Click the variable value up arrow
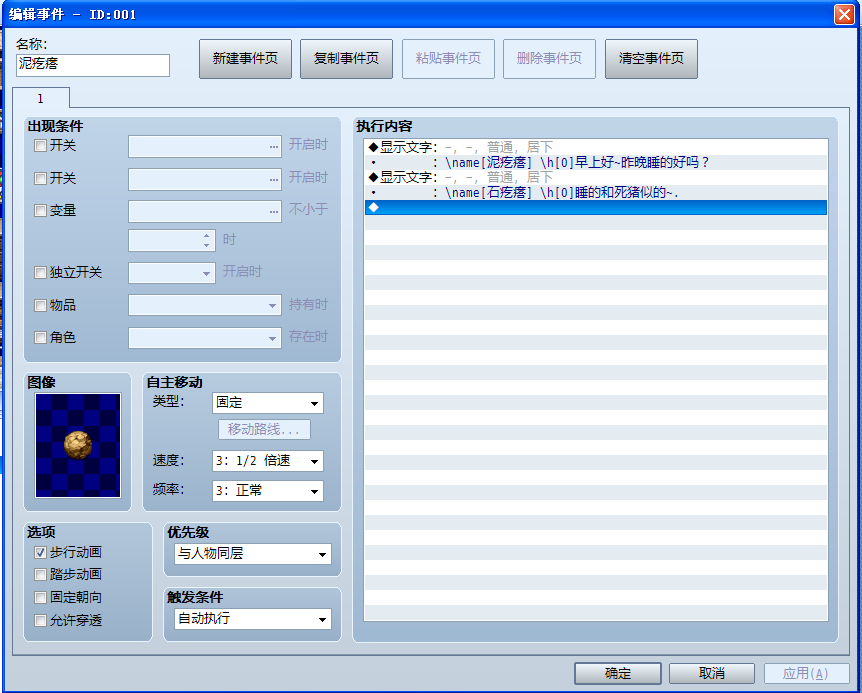Viewport: 862px width, 693px height. coord(206,236)
